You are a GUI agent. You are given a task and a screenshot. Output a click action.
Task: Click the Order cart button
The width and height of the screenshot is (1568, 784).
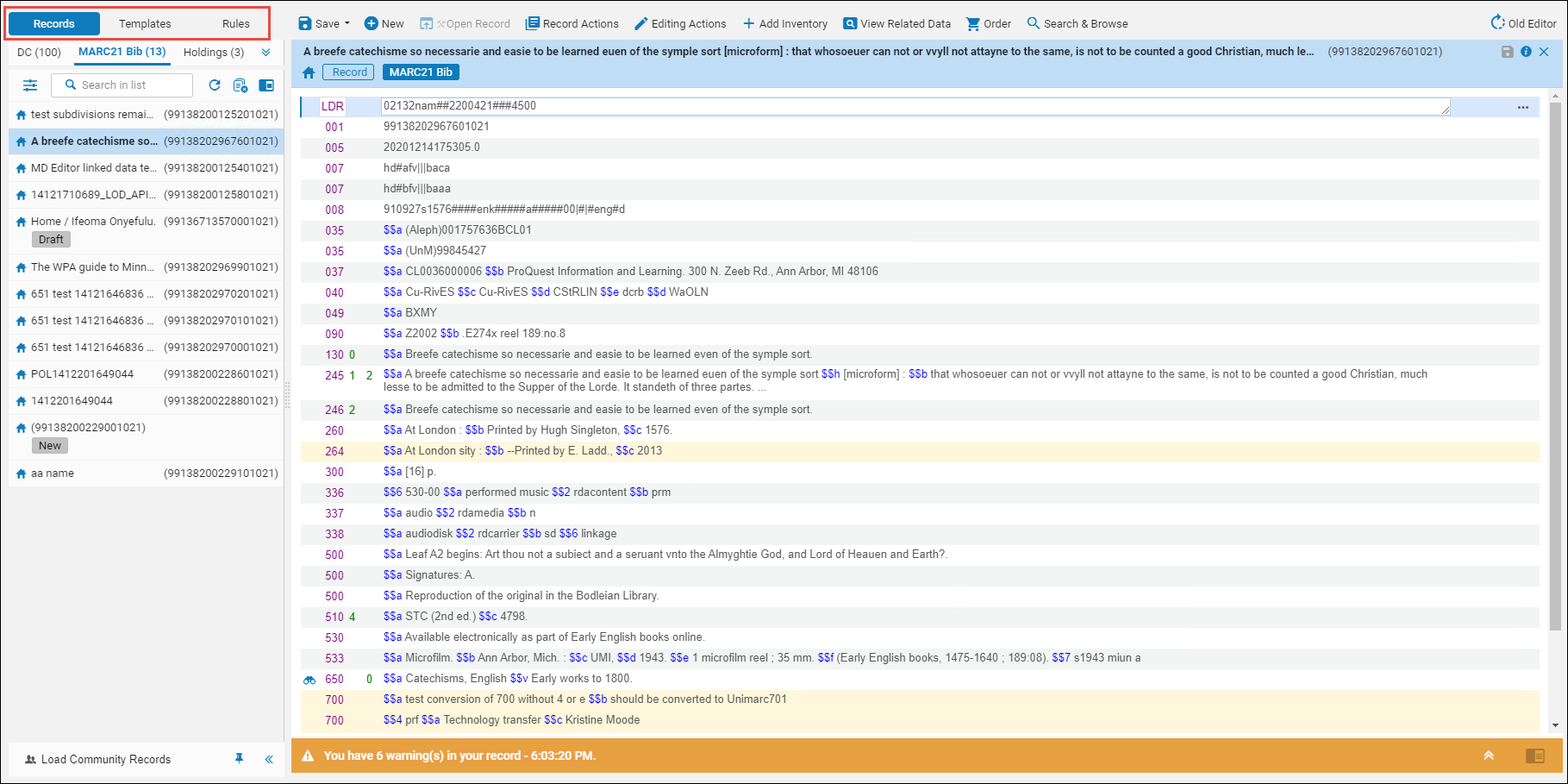989,24
